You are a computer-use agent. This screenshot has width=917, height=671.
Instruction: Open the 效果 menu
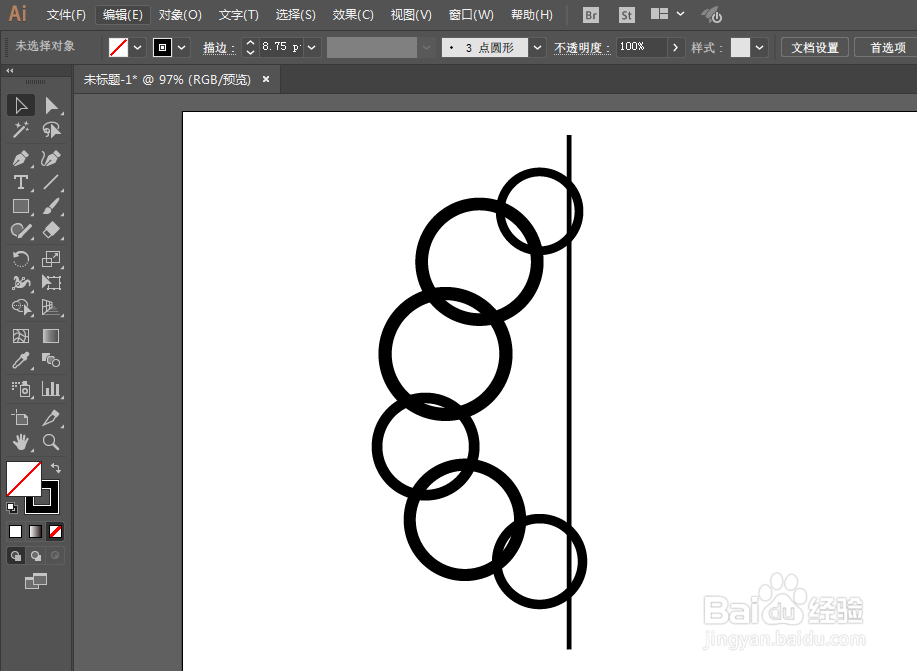coord(352,15)
